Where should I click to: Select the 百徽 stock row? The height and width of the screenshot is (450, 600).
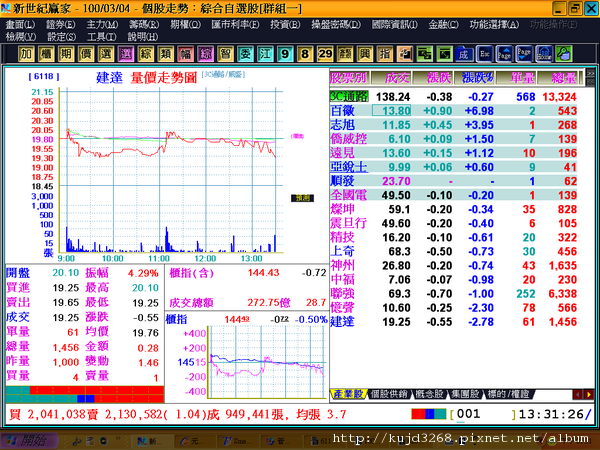(x=453, y=111)
